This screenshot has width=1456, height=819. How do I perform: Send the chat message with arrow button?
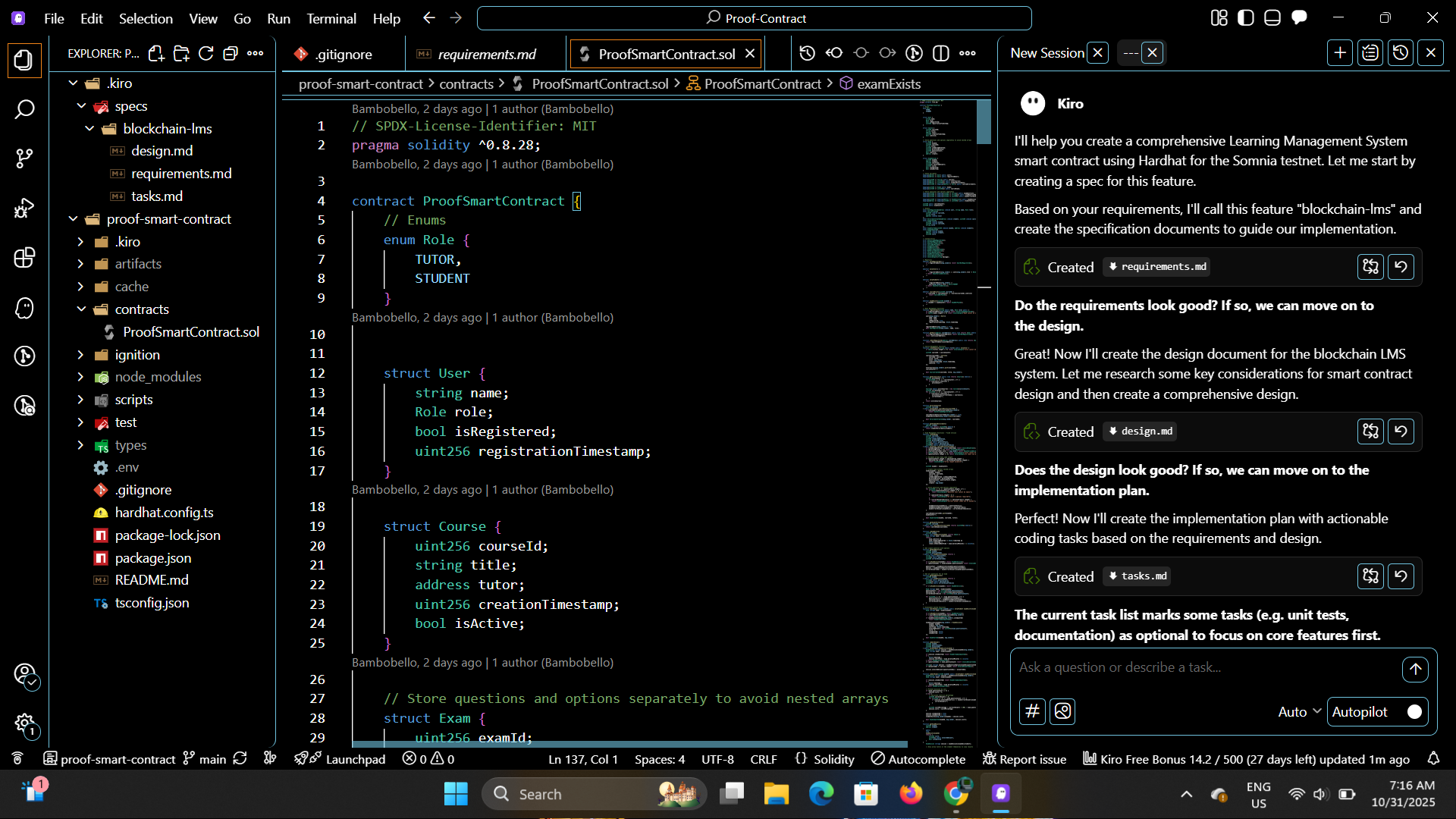click(x=1415, y=669)
